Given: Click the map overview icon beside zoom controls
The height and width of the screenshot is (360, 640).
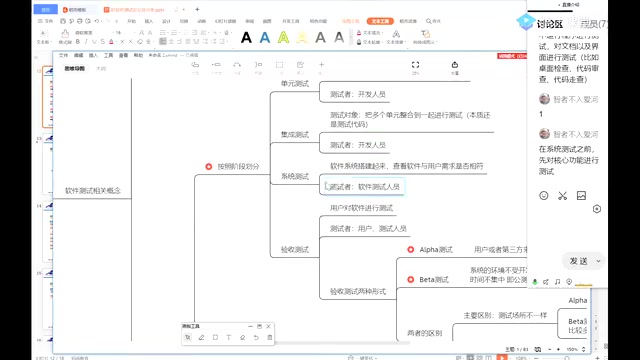Looking at the screenshot, I should point(538,349).
